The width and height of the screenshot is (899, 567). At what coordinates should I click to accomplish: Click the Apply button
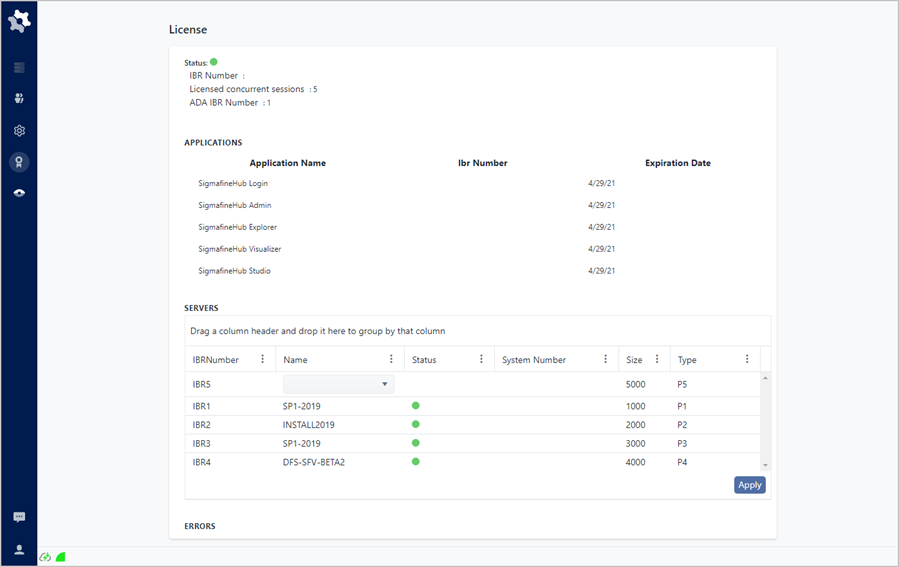coord(749,485)
